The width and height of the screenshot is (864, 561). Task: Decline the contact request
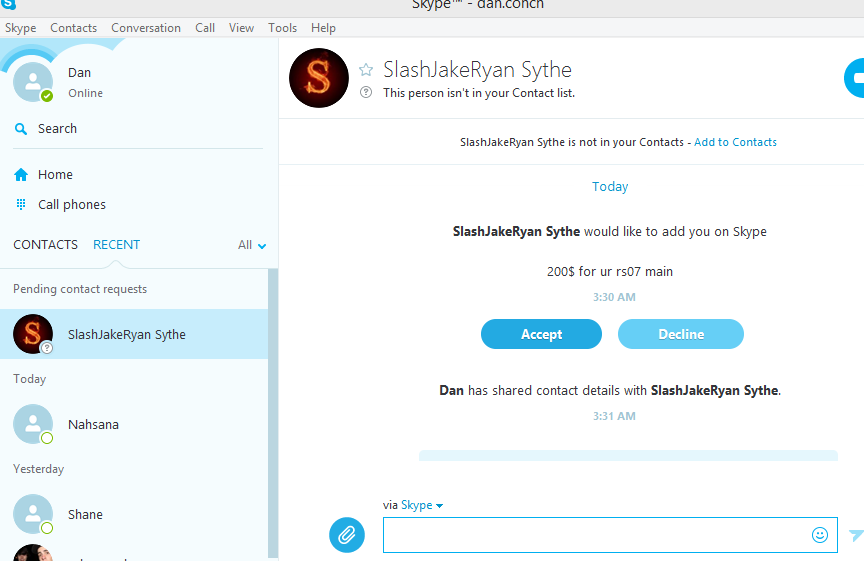681,334
